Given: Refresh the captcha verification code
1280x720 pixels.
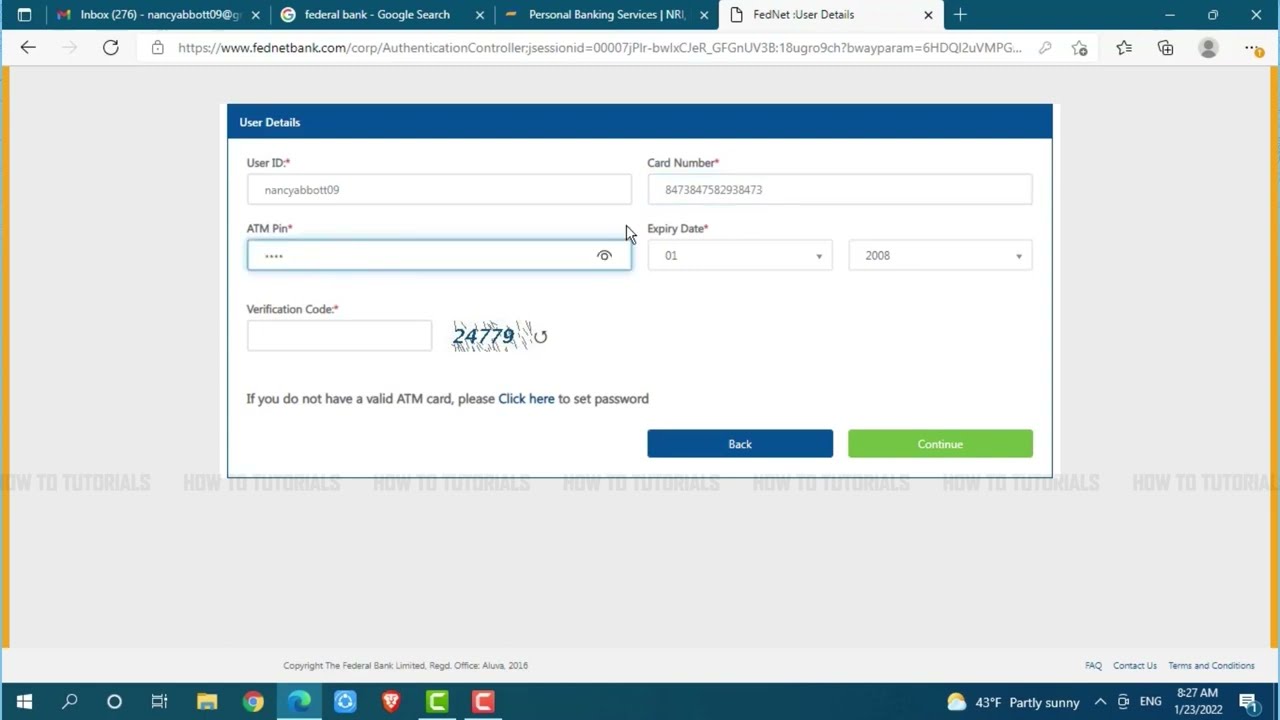Looking at the screenshot, I should (x=540, y=337).
